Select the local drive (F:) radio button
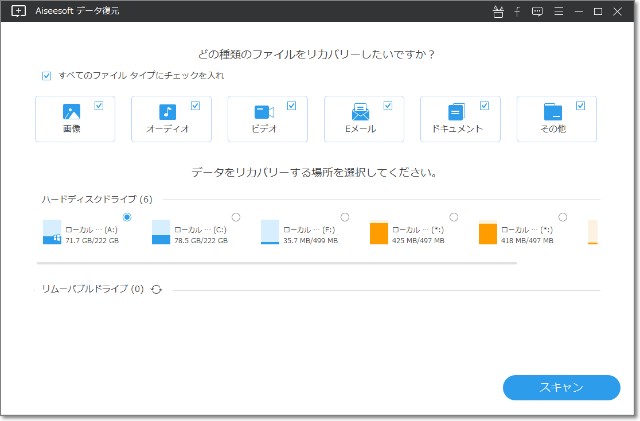The image size is (640, 421). tap(345, 217)
